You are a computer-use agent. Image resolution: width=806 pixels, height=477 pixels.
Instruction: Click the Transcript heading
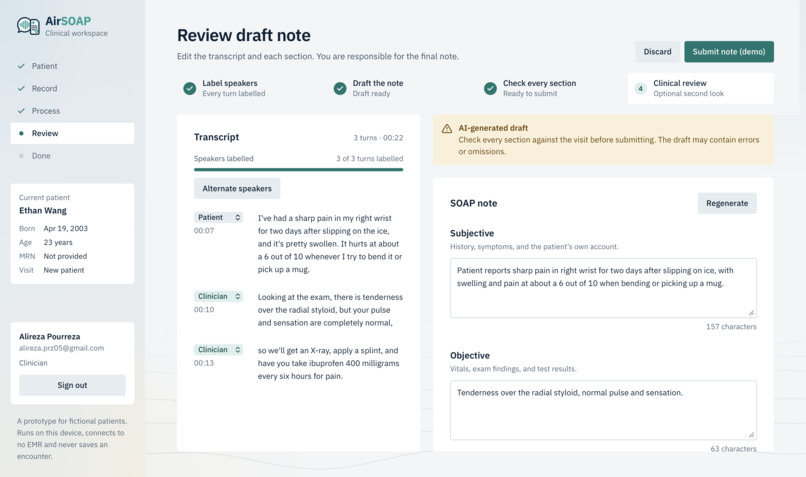[216, 137]
